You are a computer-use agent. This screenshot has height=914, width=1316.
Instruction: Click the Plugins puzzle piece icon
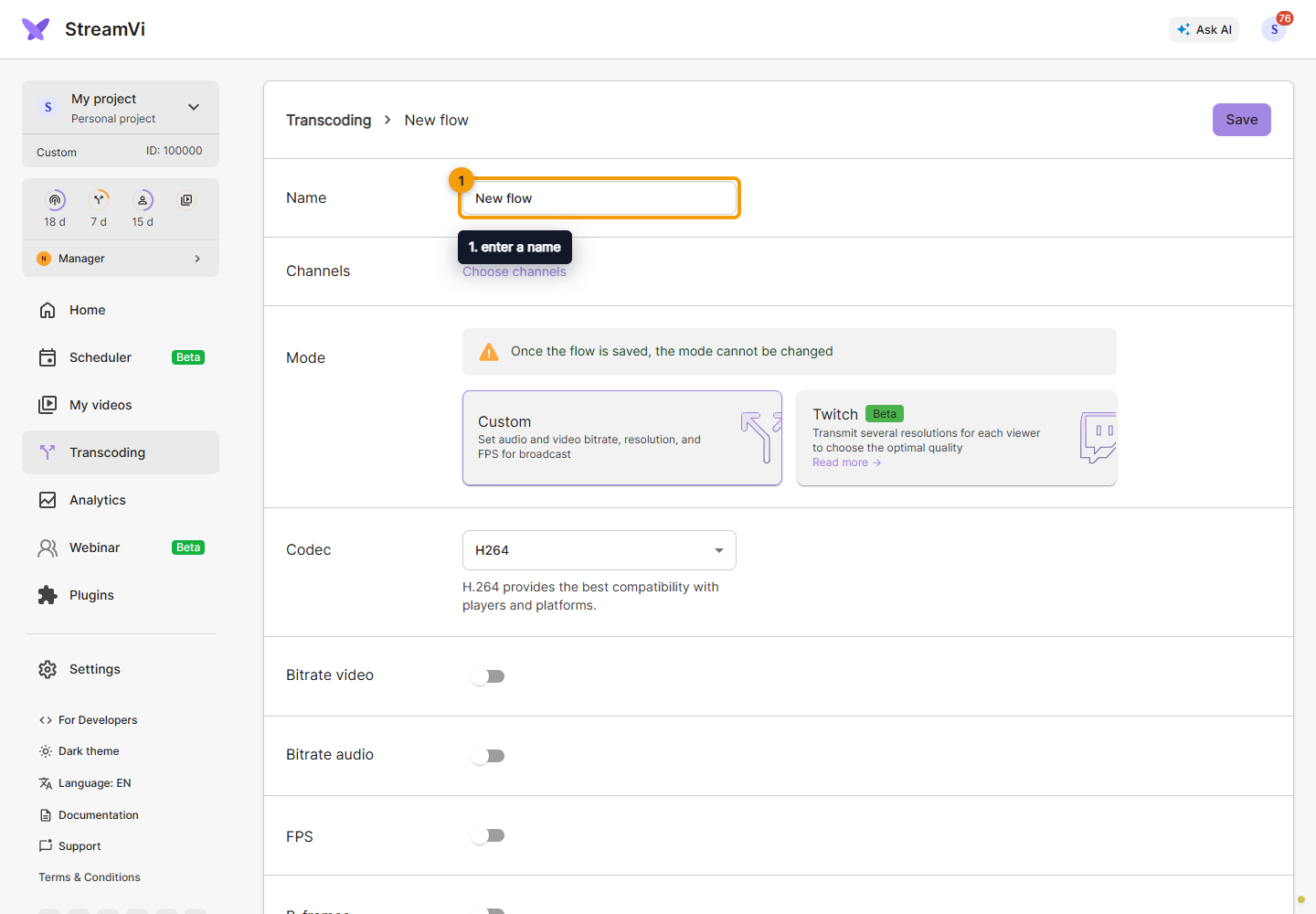tap(48, 595)
